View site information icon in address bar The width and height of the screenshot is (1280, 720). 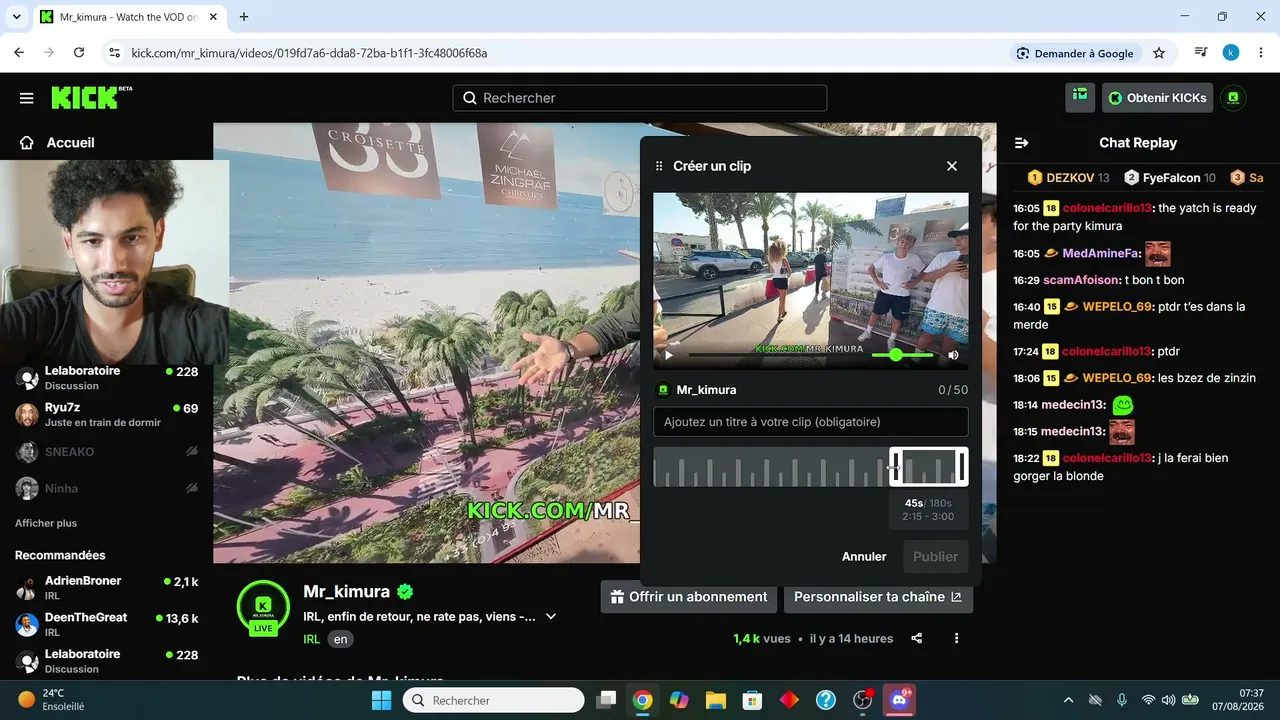click(x=114, y=53)
